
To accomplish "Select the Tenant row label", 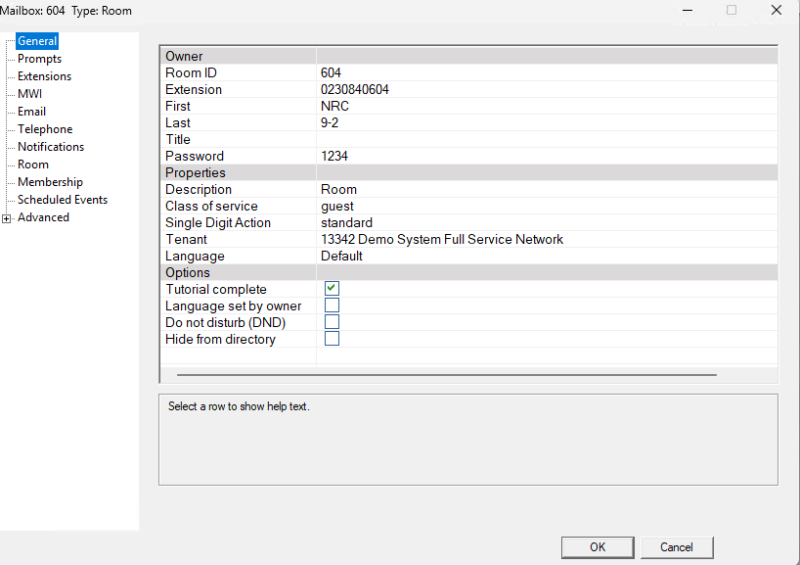I will click(x=186, y=239).
